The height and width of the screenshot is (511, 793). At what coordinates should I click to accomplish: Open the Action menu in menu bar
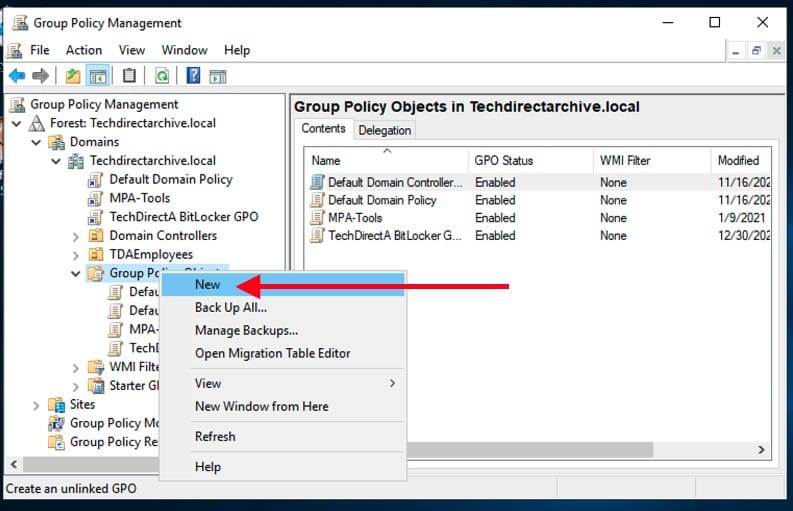click(84, 50)
